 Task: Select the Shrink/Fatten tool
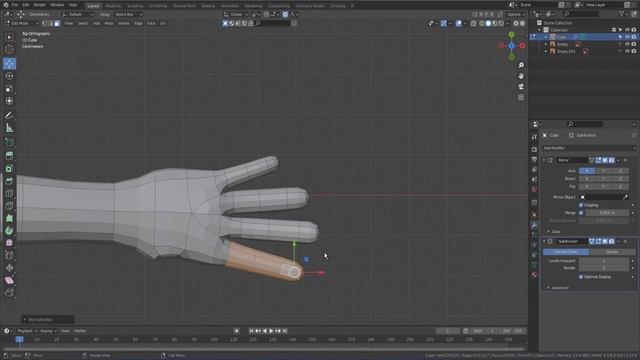tap(9, 268)
